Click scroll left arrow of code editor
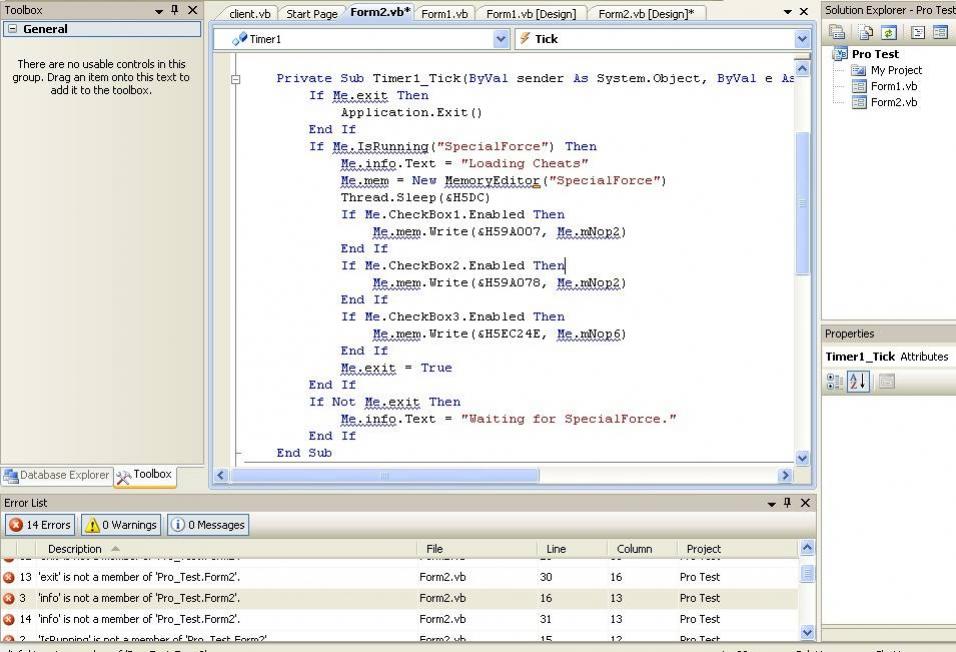Viewport: 956px width, 652px height. coord(221,475)
